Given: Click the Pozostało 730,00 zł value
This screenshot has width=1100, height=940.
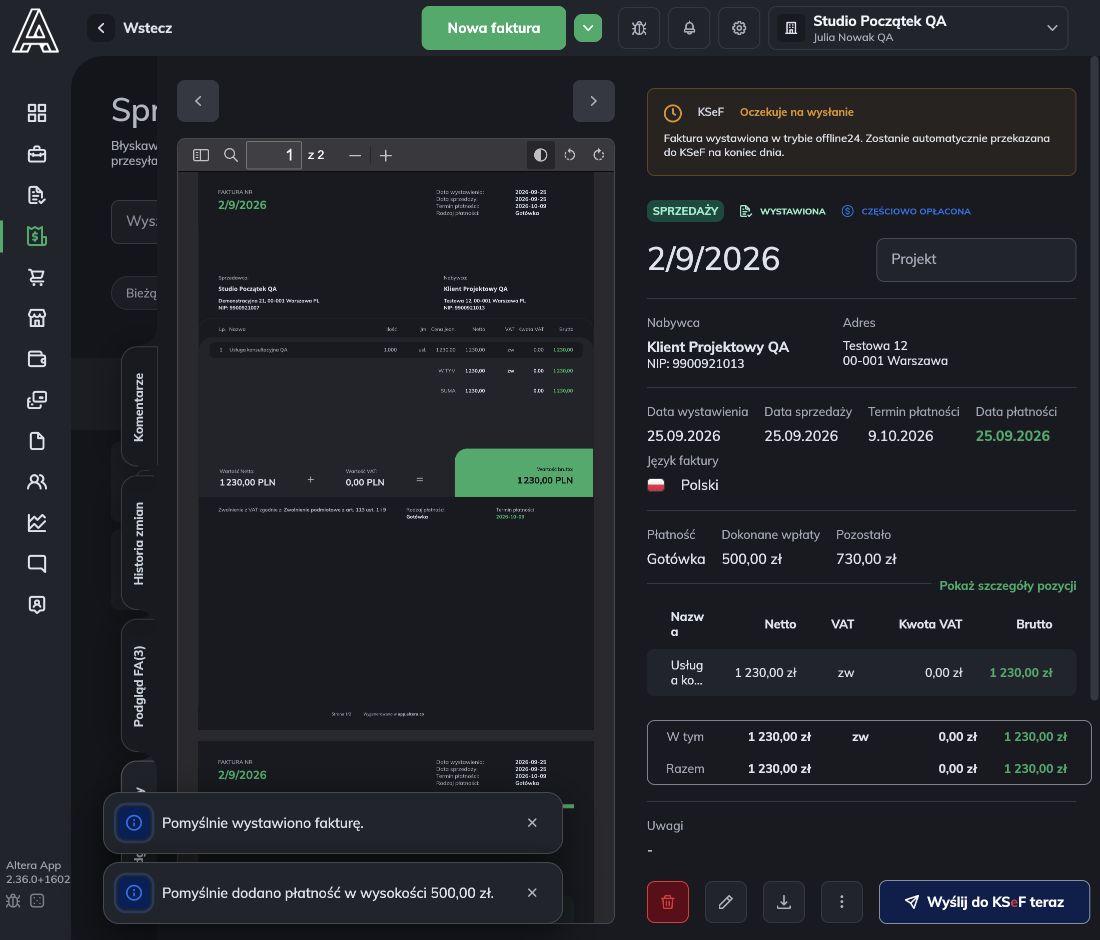Looking at the screenshot, I should click(866, 559).
